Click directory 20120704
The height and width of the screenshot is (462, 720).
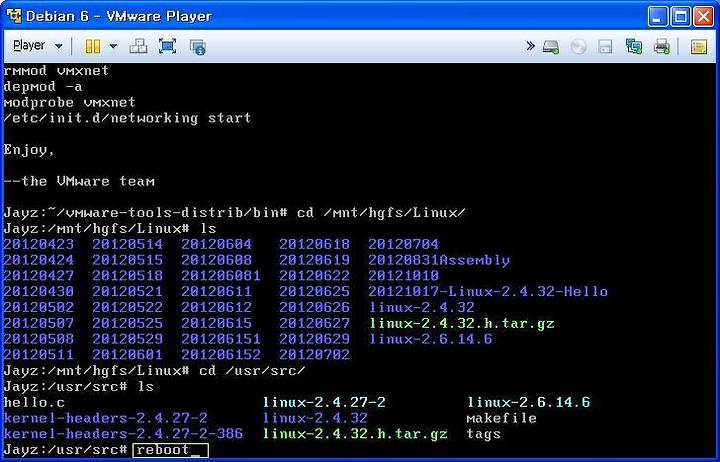404,244
